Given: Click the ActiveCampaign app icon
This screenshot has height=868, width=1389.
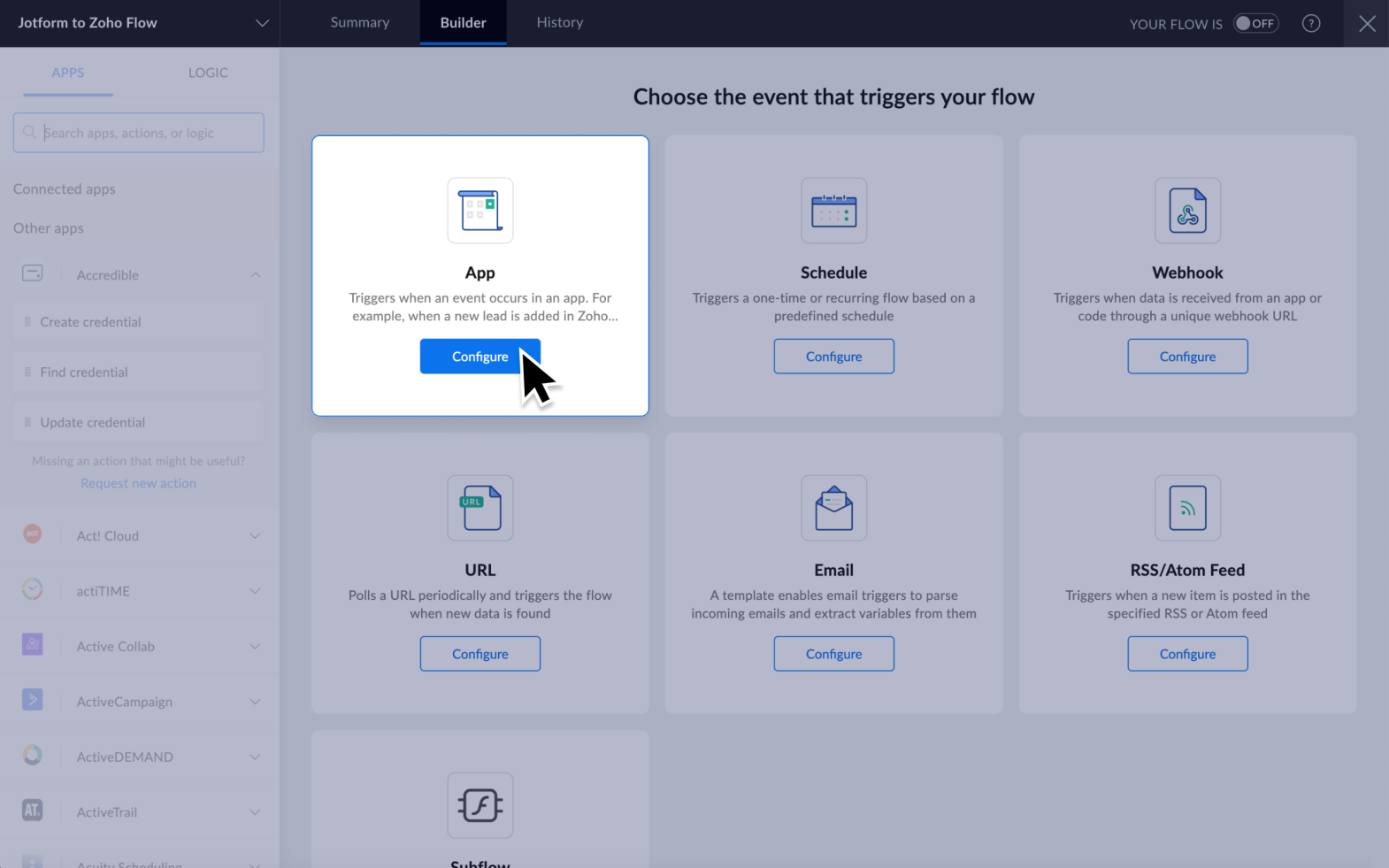Looking at the screenshot, I should tap(33, 700).
